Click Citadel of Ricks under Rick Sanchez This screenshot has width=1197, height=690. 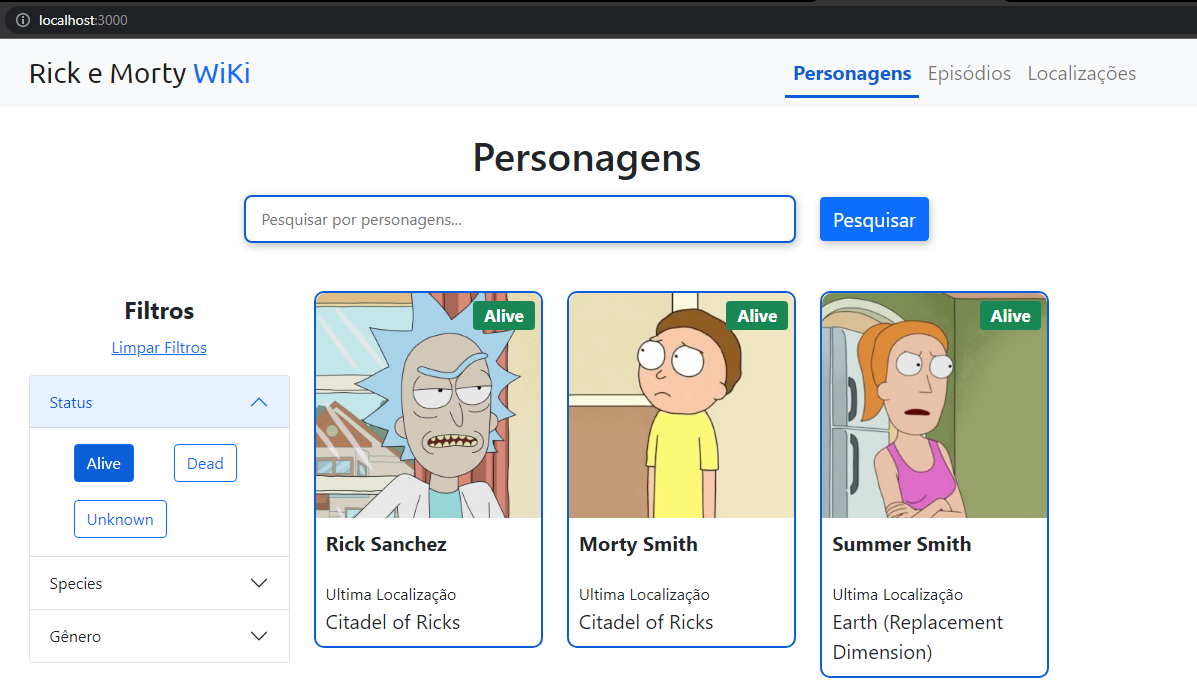[393, 623]
